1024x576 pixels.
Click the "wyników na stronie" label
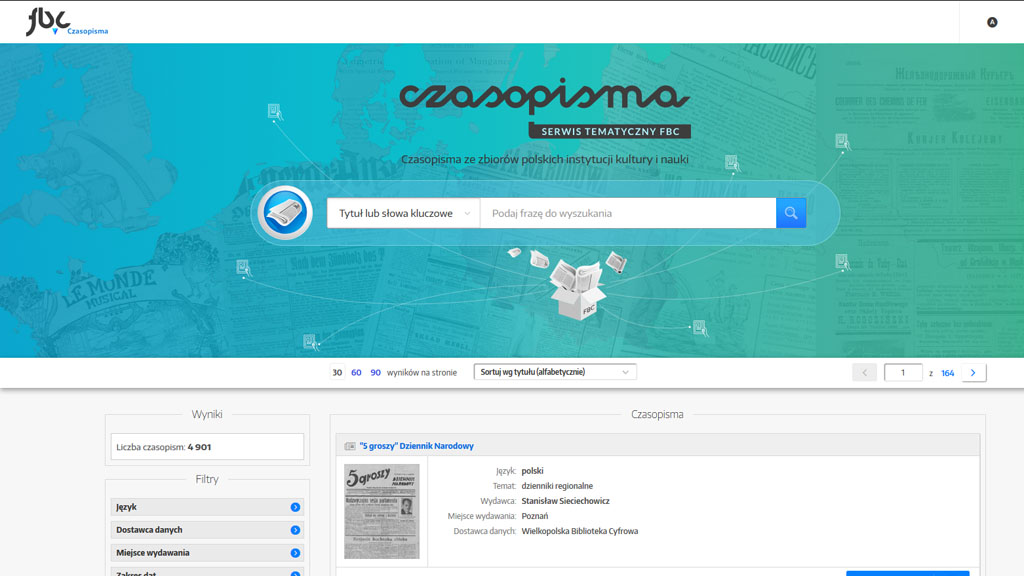tap(422, 372)
